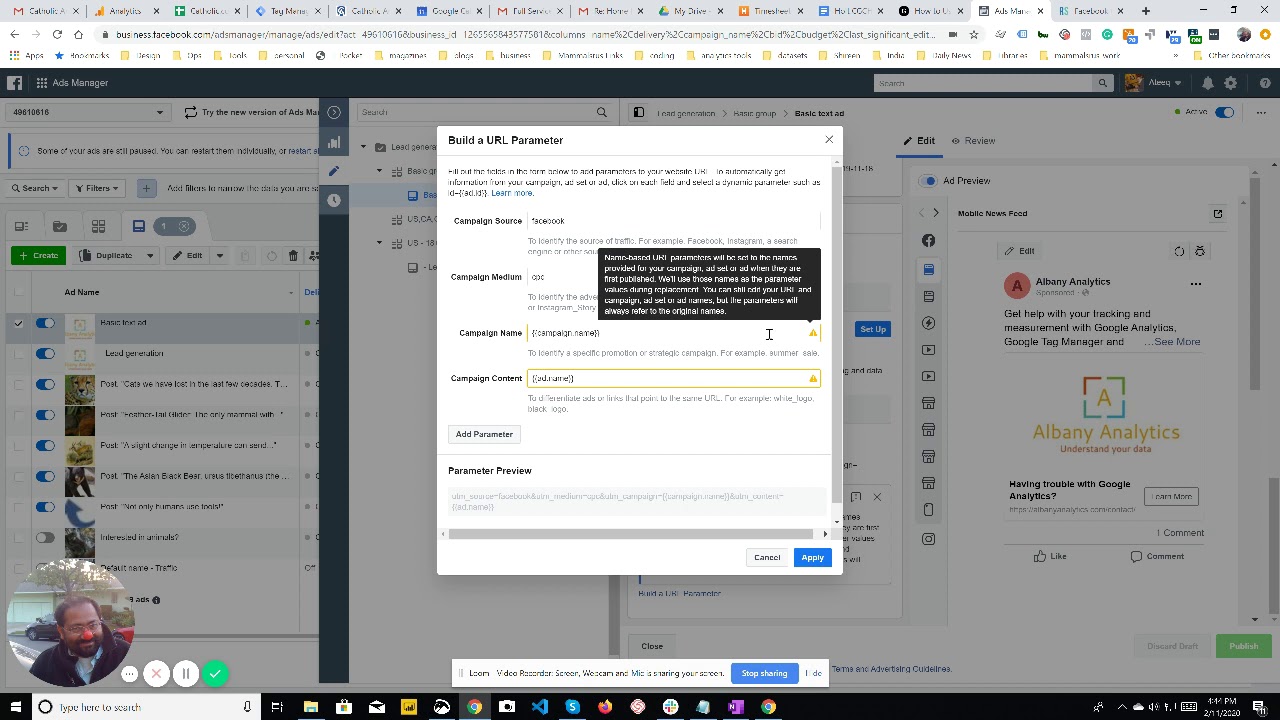Viewport: 1280px width, 720px height.
Task: Toggle the 'Cats we have lost' post ad
Action: (x=45, y=384)
